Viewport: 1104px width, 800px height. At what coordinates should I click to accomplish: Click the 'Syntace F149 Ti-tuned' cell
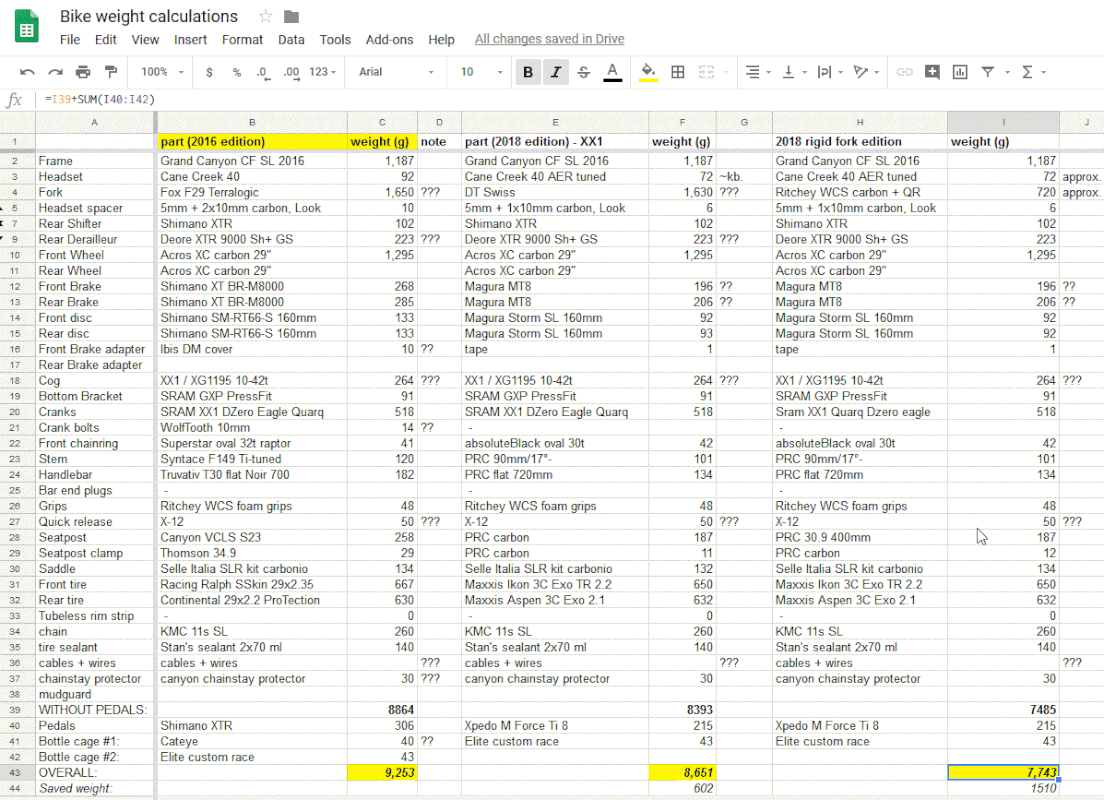click(252, 459)
